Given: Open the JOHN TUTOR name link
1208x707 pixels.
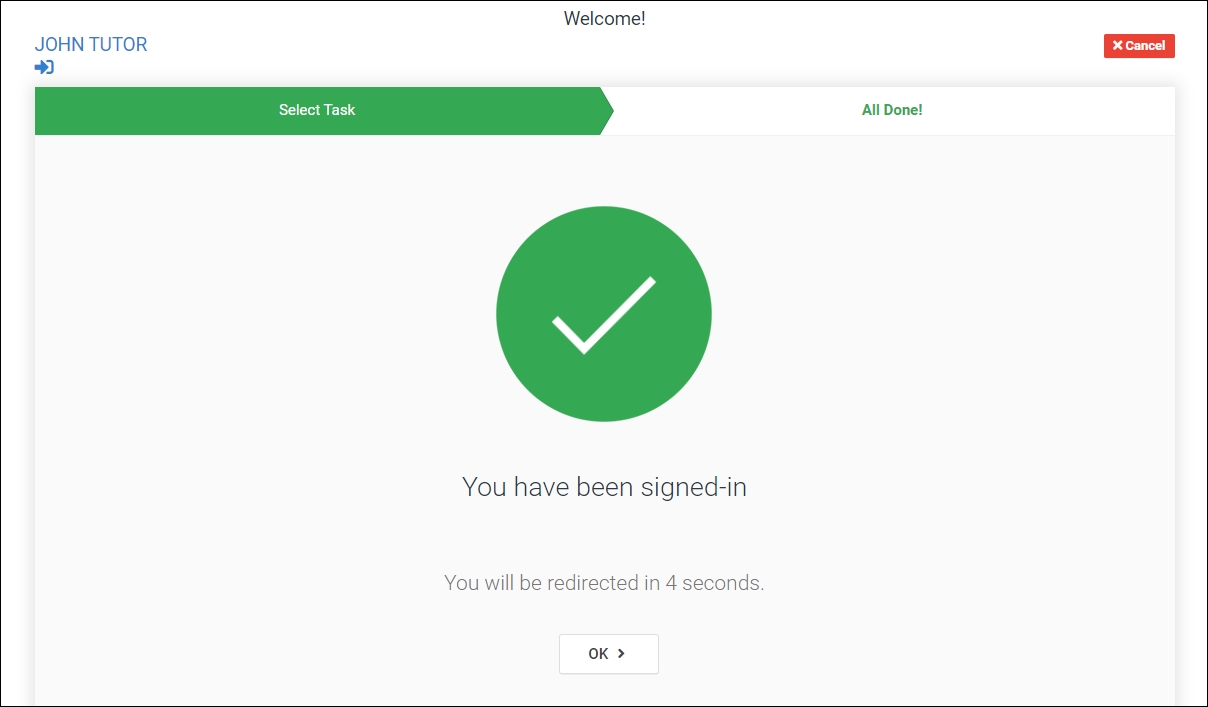Looking at the screenshot, I should (91, 44).
